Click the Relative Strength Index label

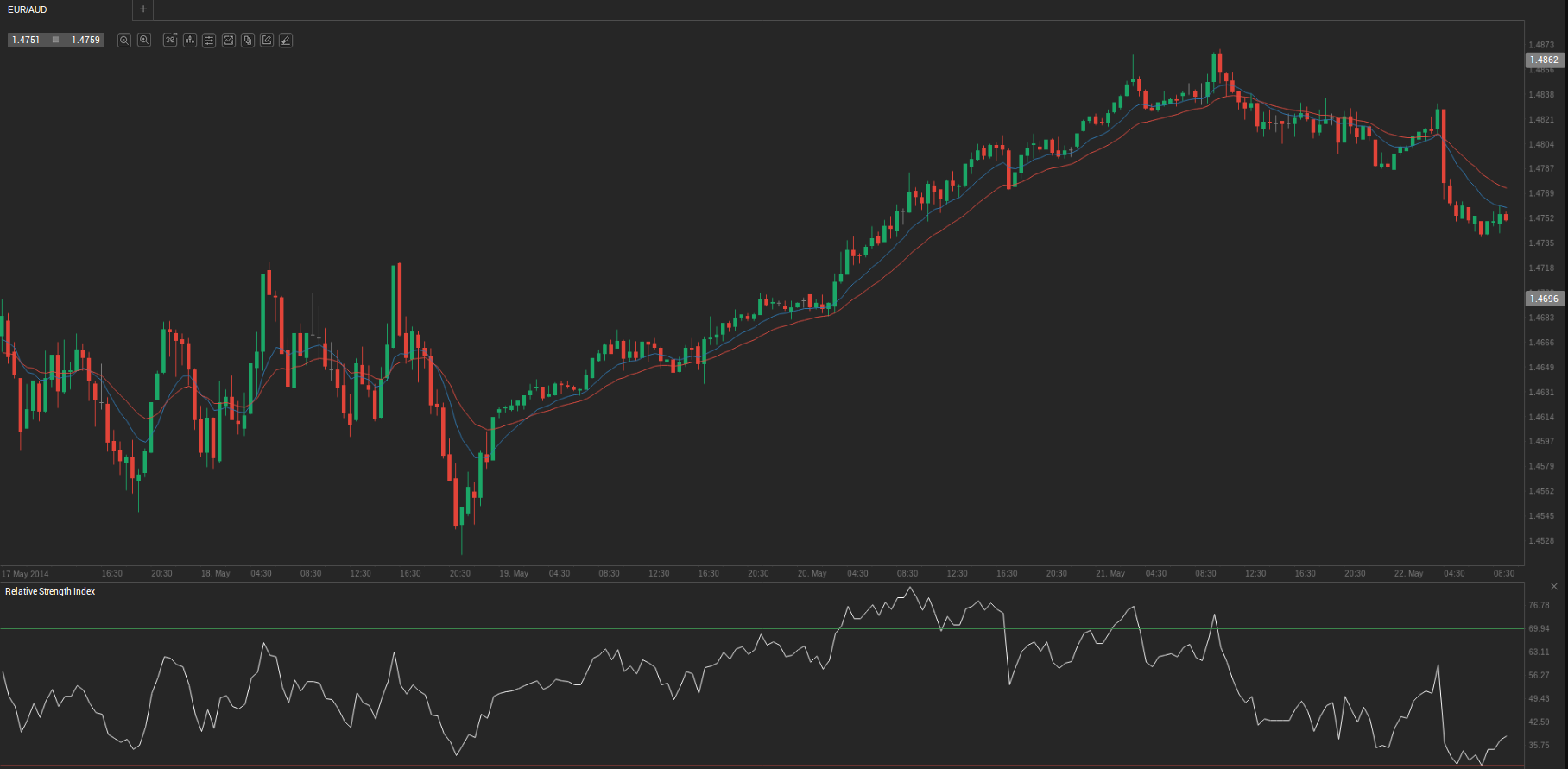tap(50, 591)
